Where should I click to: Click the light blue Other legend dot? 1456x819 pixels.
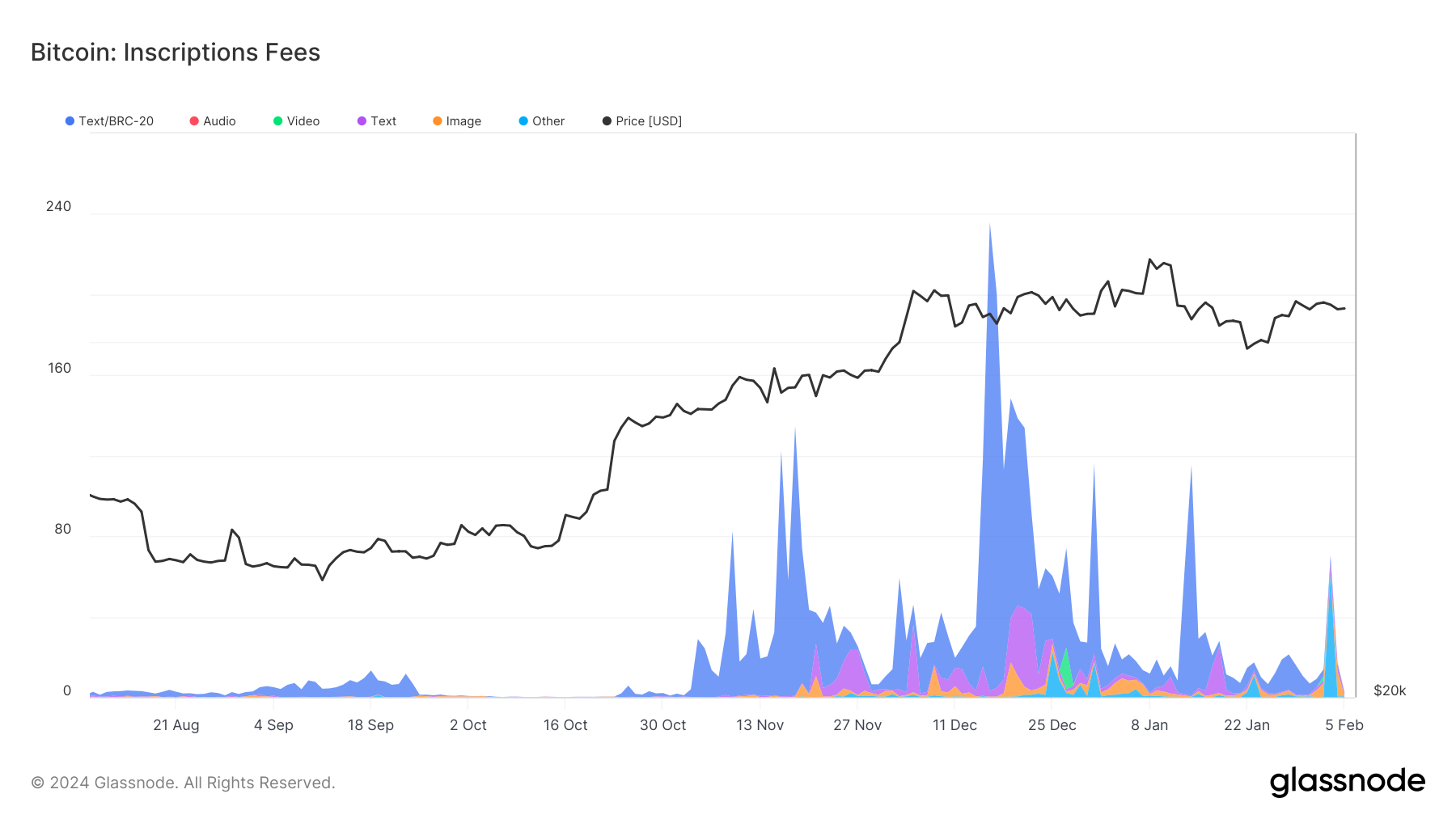coord(523,120)
